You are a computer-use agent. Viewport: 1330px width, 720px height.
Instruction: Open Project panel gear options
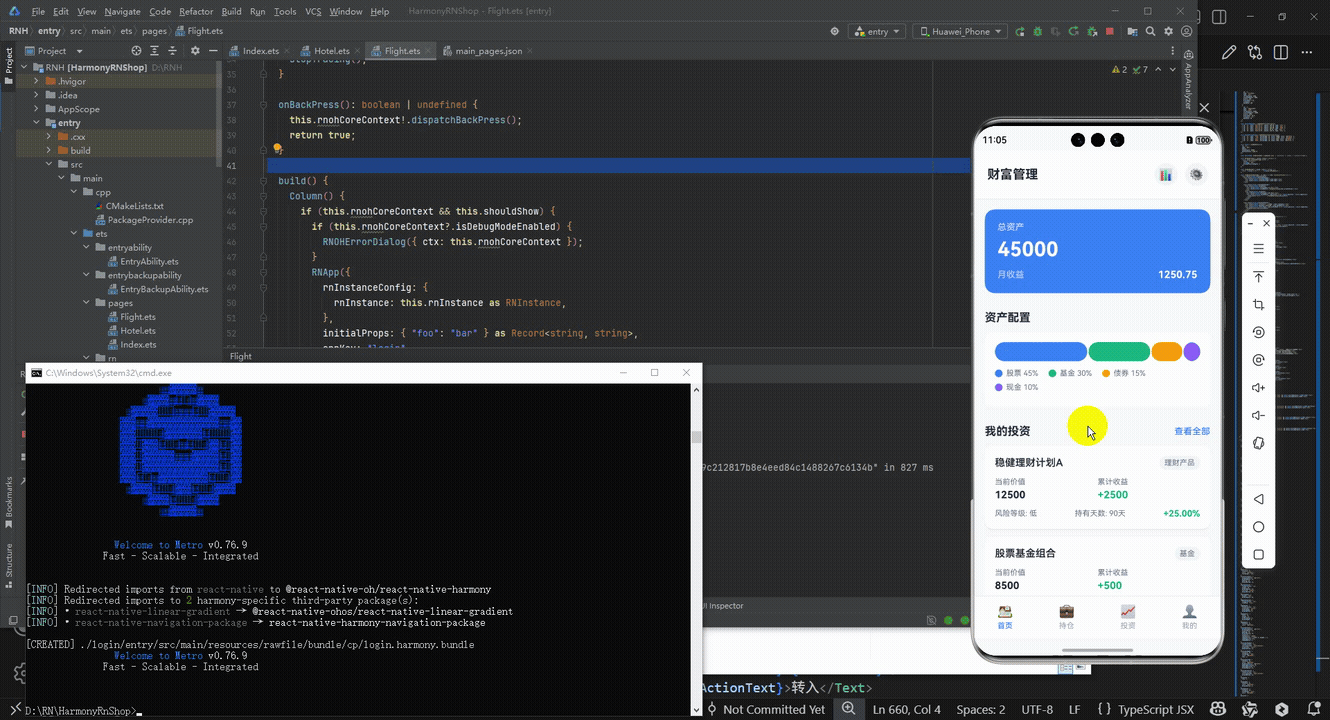click(x=195, y=51)
